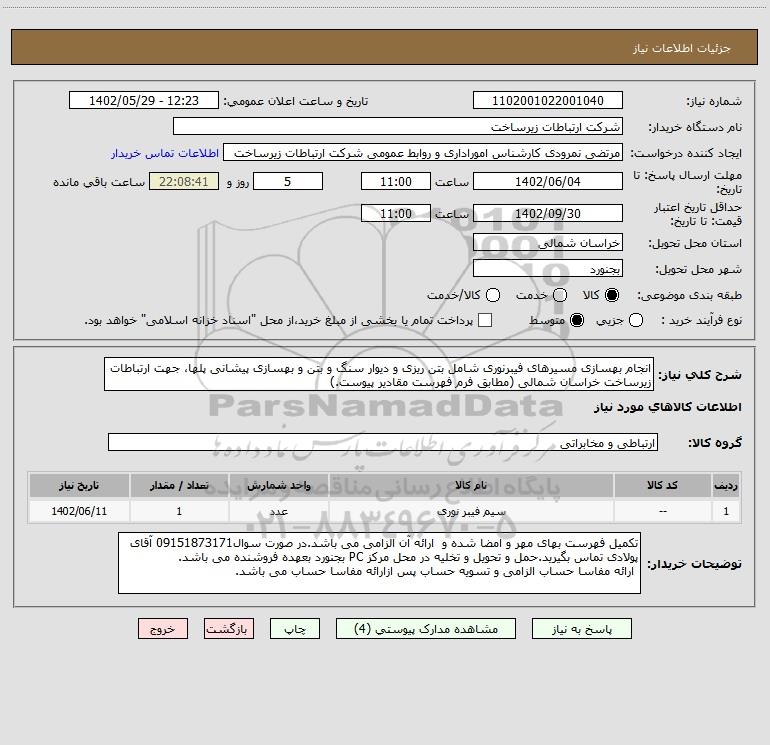This screenshot has width=770, height=745.
Task: Select the متوسط purchase type radio
Action: [x=577, y=320]
